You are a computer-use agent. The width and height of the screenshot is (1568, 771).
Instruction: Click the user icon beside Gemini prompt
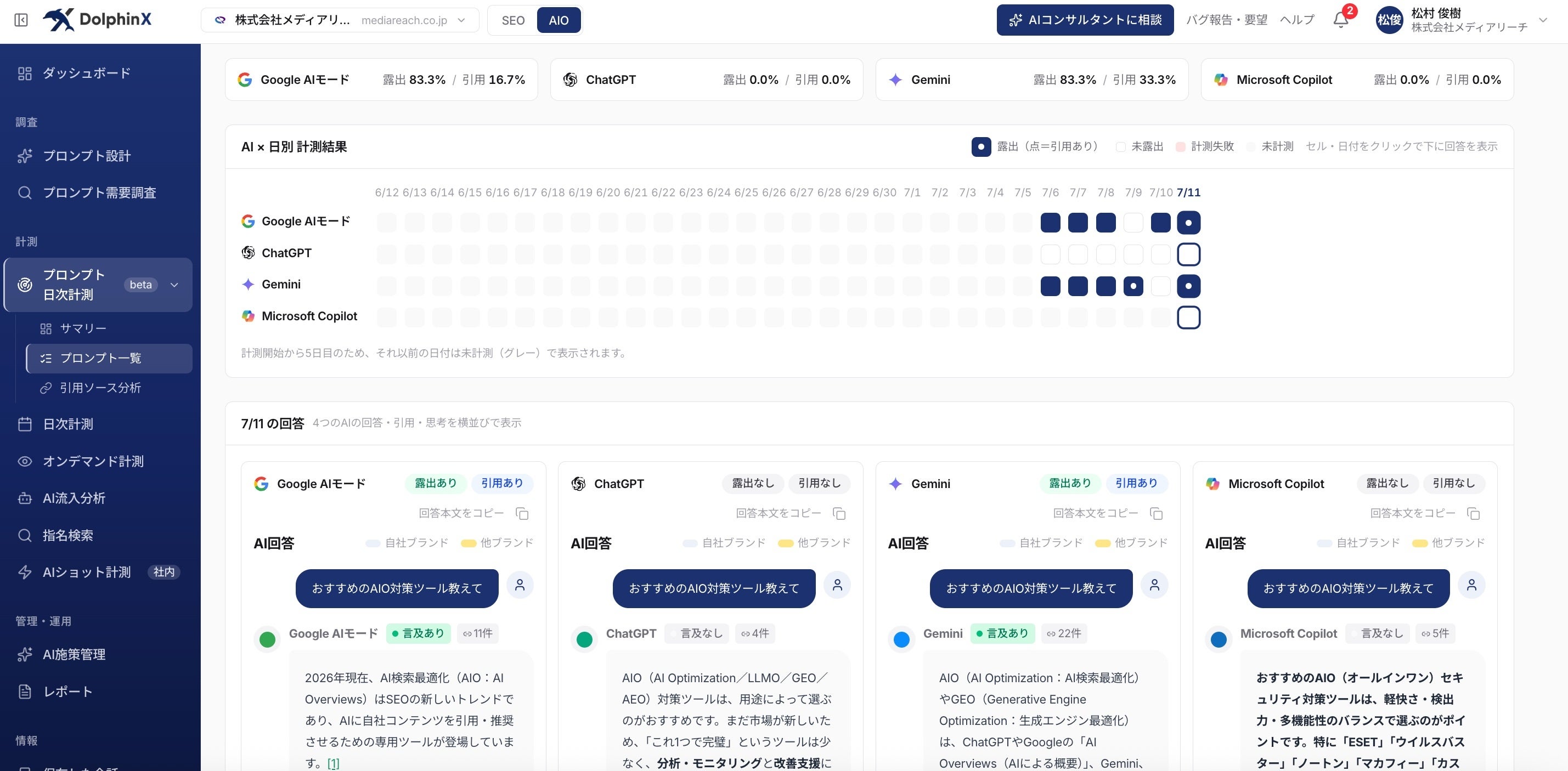(x=1154, y=586)
